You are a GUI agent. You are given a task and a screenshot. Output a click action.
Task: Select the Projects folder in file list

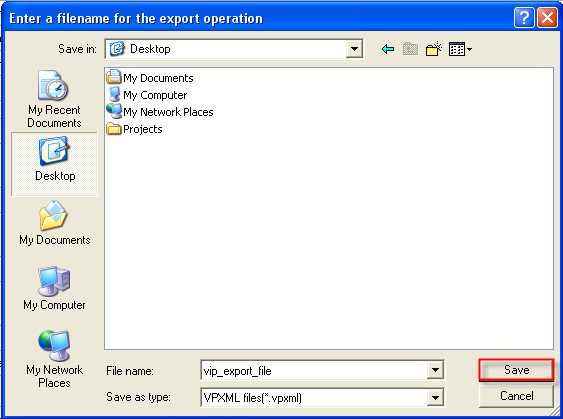point(135,129)
